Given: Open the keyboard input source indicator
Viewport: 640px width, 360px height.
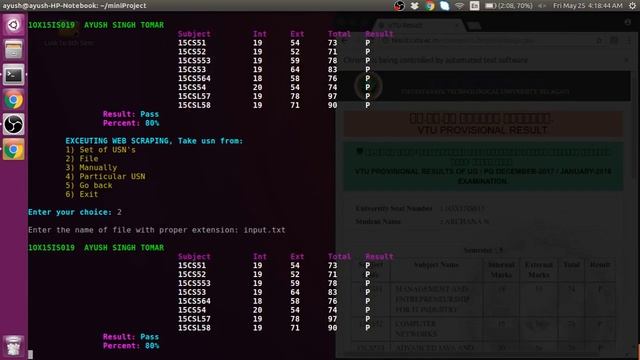Looking at the screenshot, I should [474, 6].
